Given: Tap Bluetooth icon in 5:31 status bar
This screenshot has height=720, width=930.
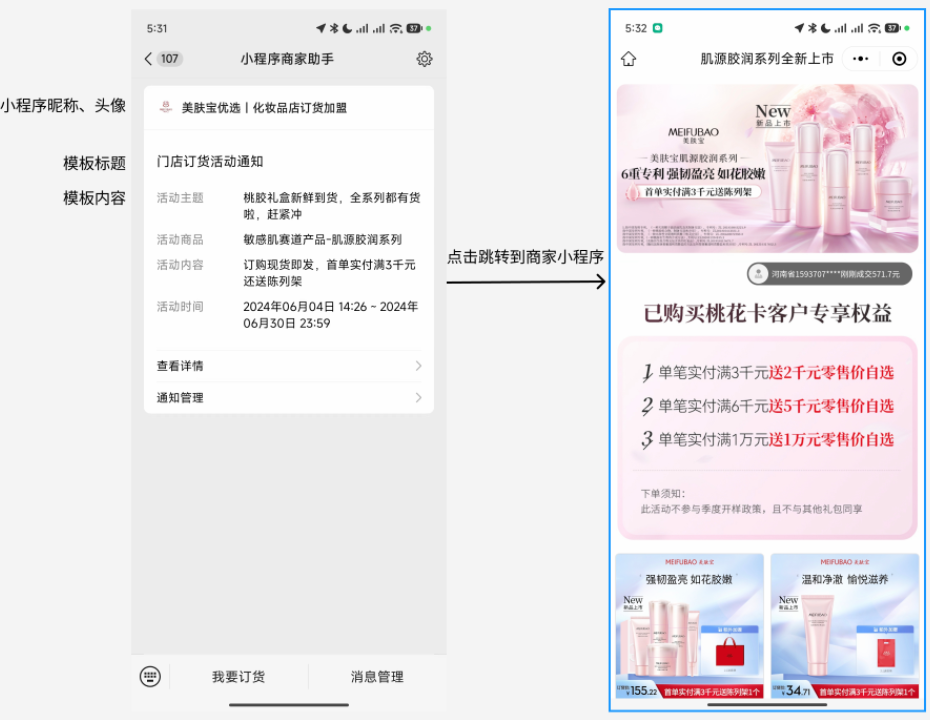Looking at the screenshot, I should click(334, 28).
